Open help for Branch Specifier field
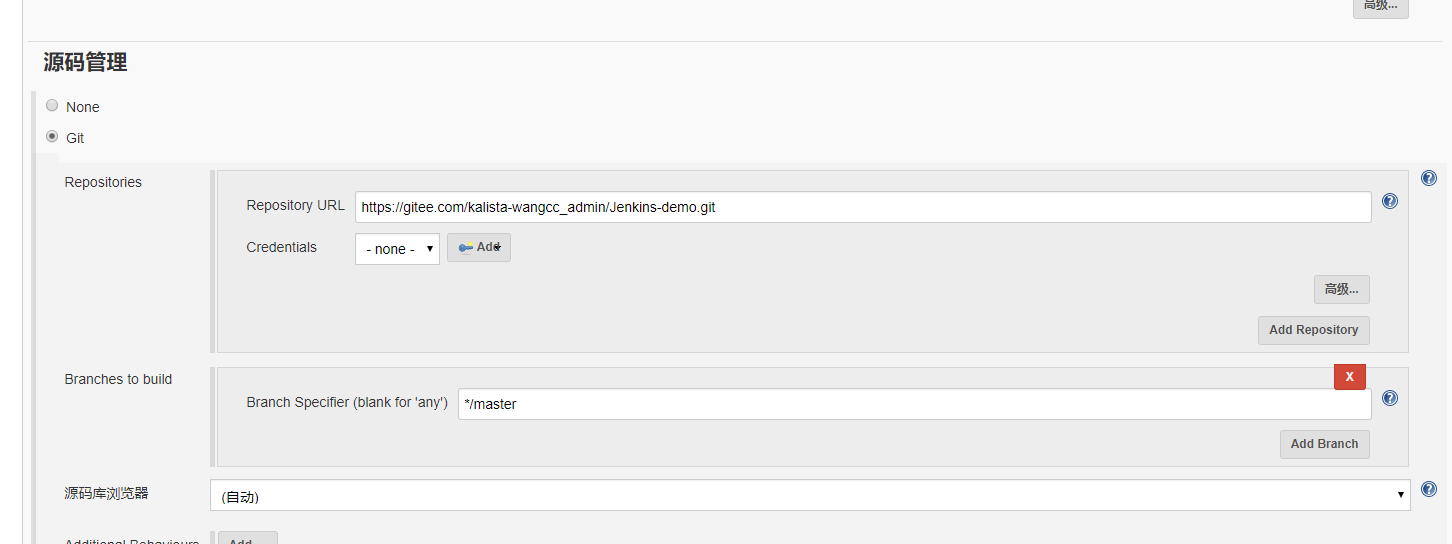Viewport: 1452px width, 544px height. 1389,398
